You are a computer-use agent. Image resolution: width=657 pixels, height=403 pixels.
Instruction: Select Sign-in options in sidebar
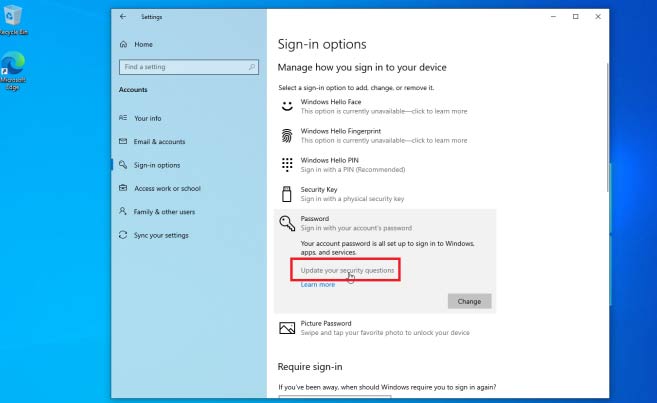pyautogui.click(x=157, y=165)
